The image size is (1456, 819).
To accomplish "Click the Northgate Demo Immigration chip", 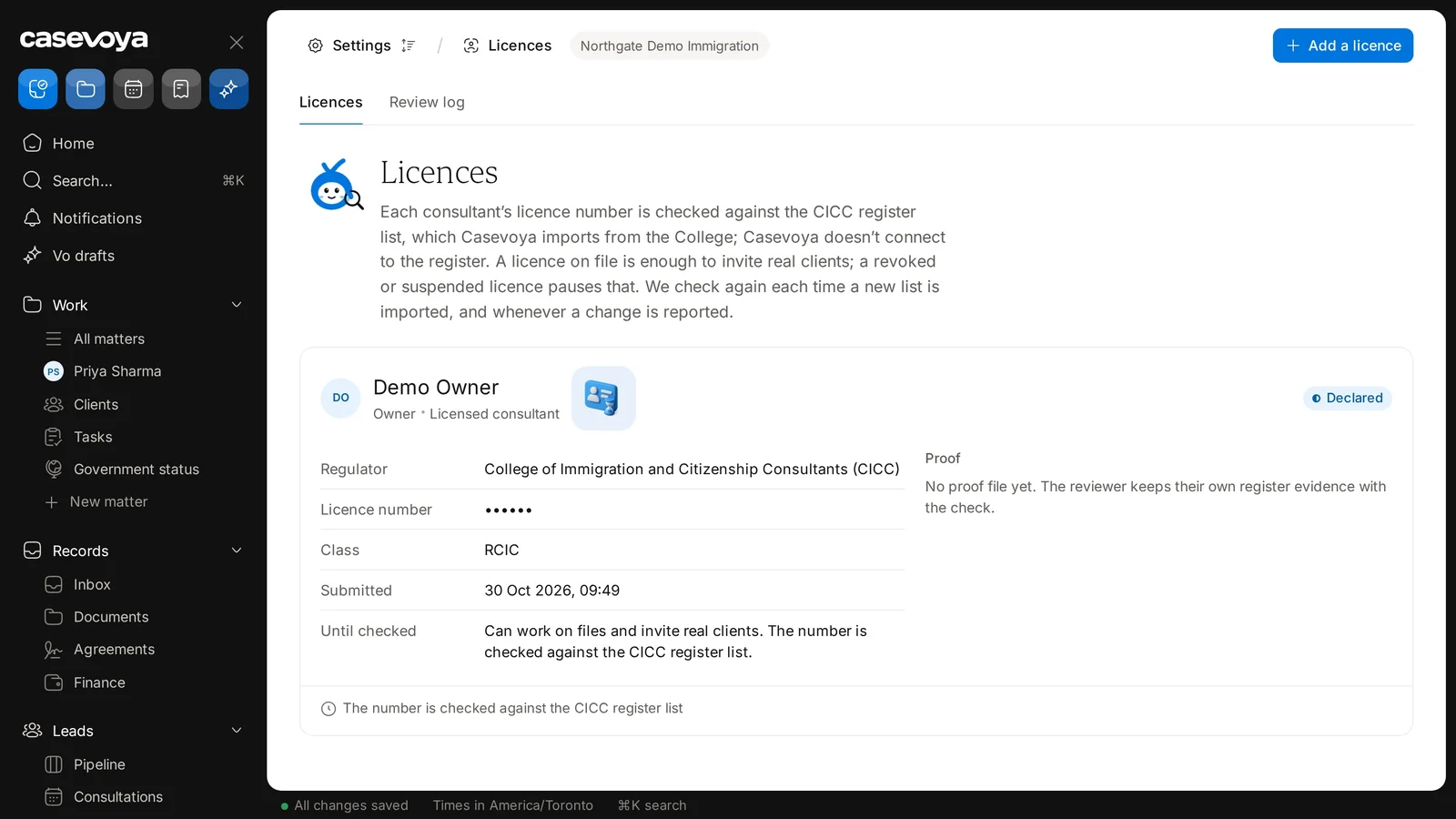I will click(670, 45).
